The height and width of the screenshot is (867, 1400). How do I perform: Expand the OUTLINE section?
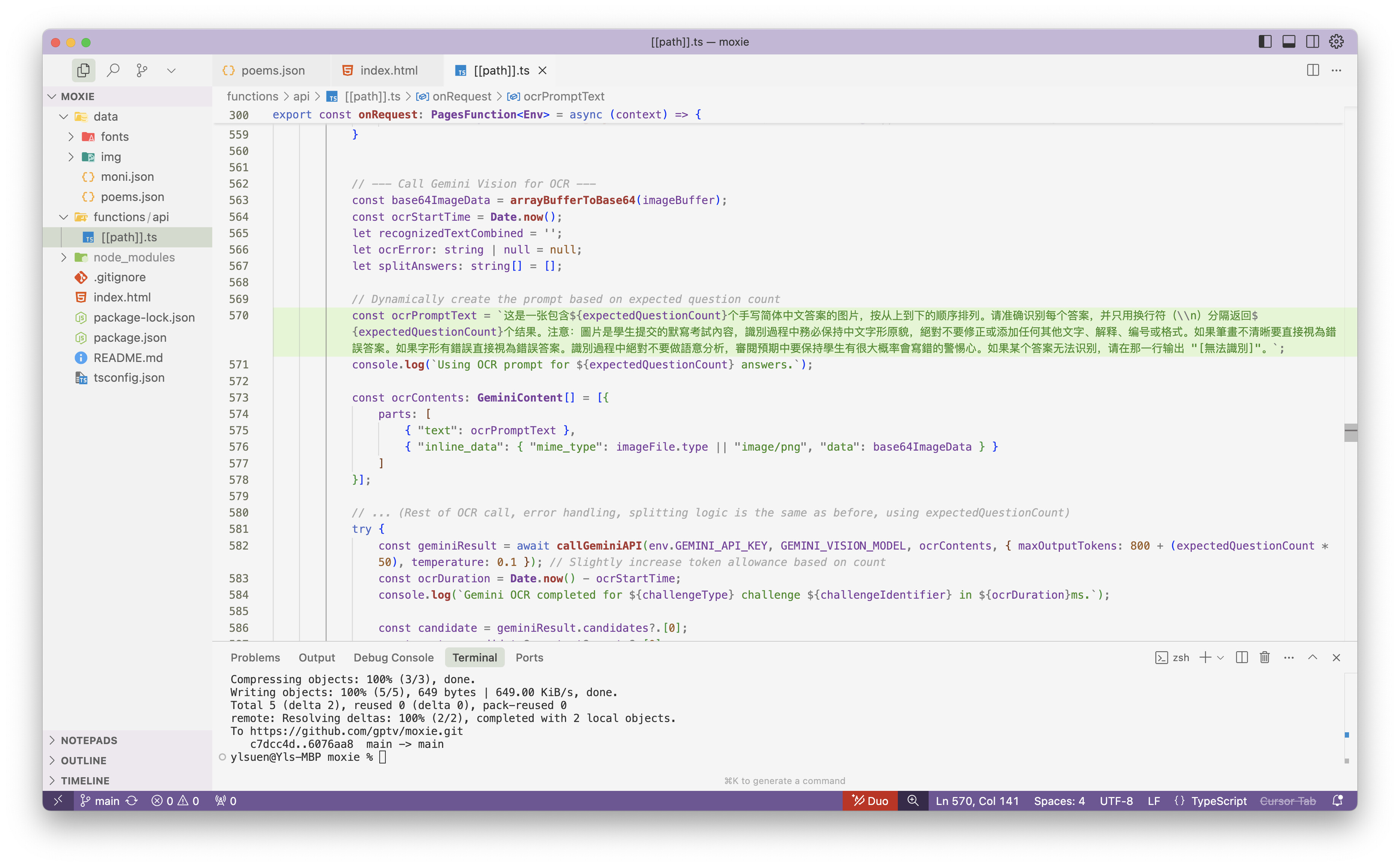[x=84, y=760]
